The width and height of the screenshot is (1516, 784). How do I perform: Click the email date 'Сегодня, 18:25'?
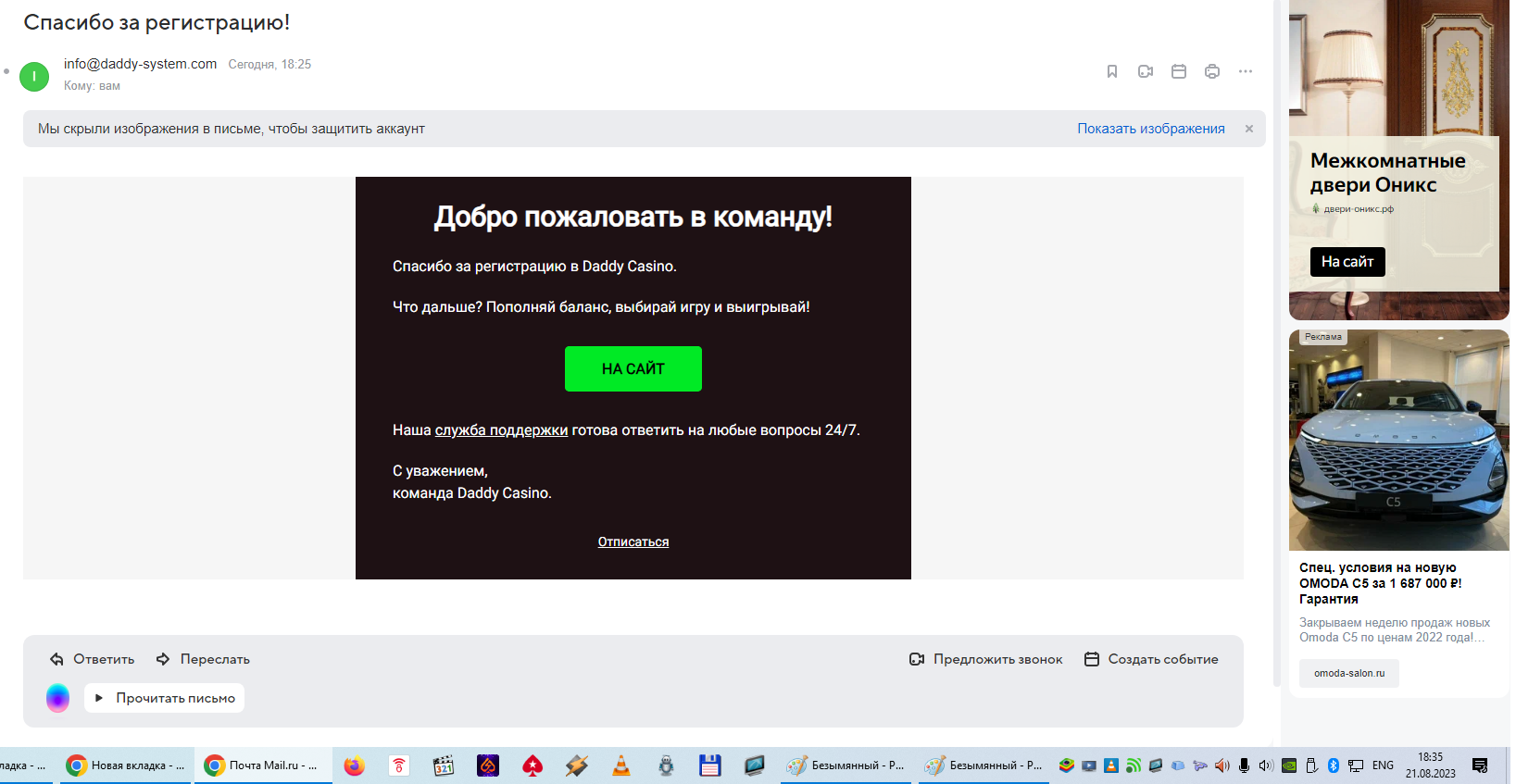click(x=269, y=65)
